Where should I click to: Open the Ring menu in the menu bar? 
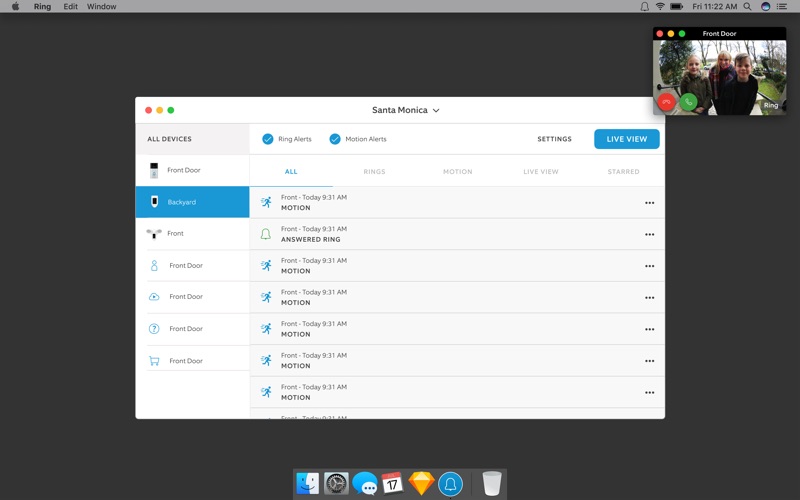tap(42, 7)
